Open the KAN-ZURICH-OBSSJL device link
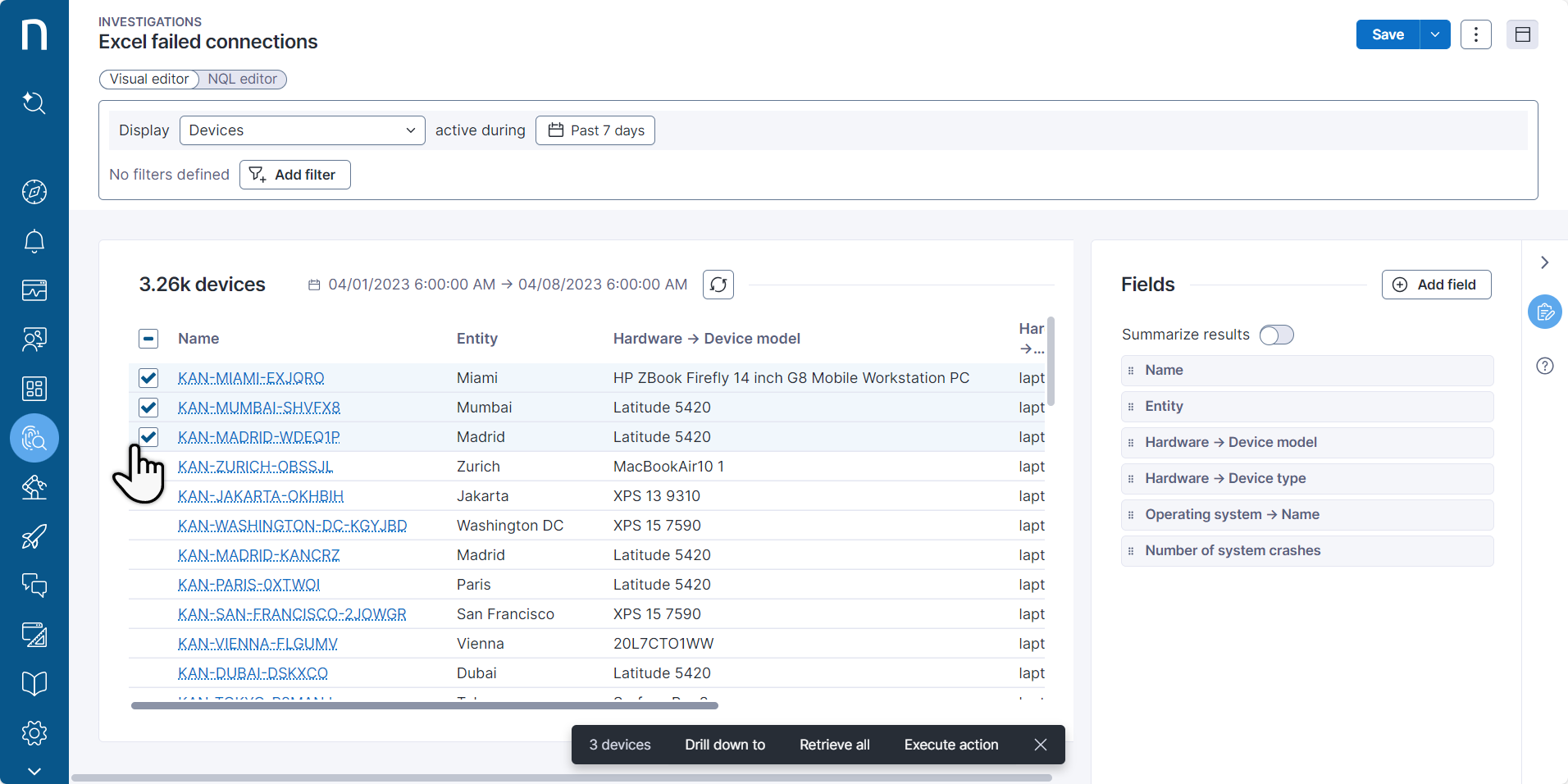 click(255, 467)
